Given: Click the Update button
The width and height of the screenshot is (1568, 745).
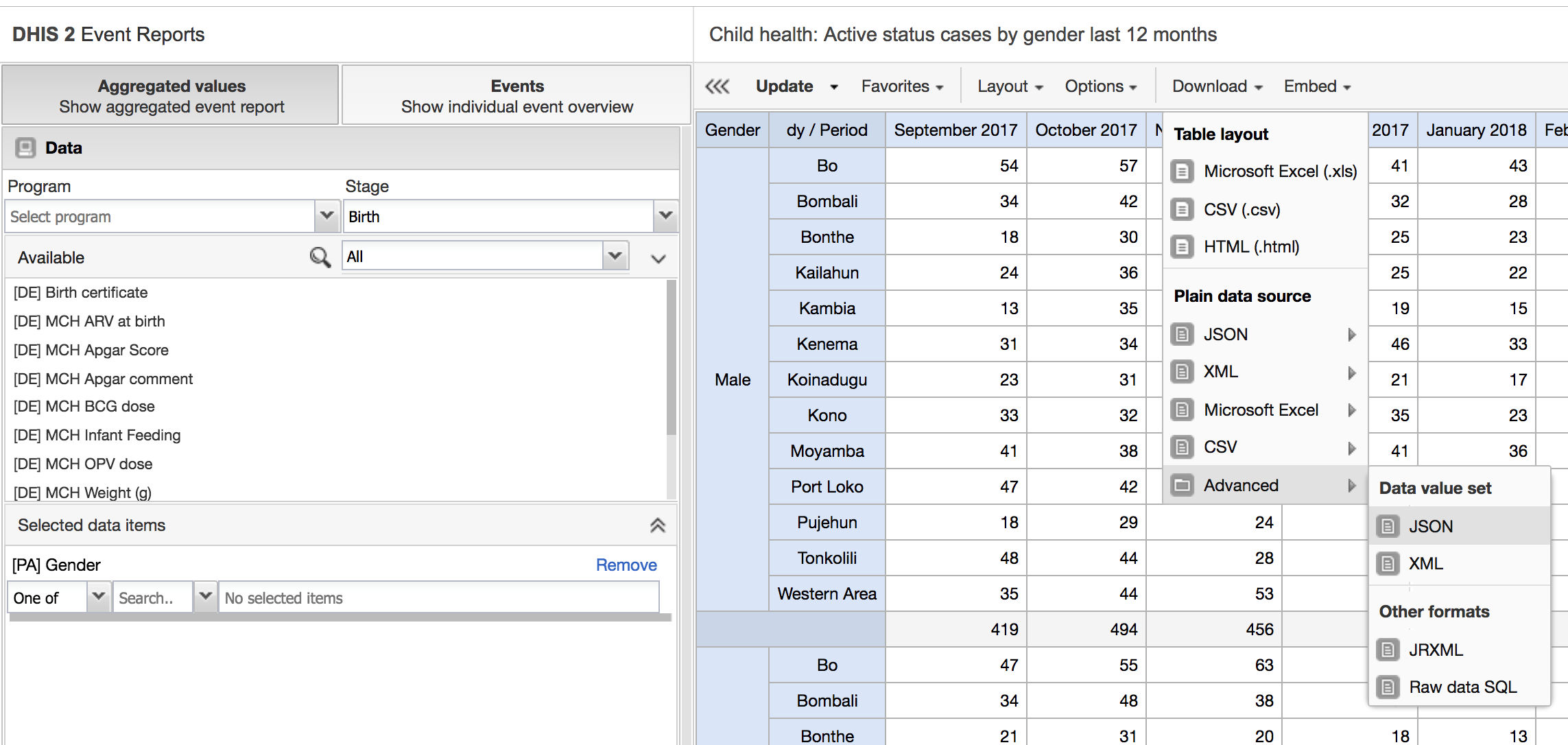Looking at the screenshot, I should click(x=784, y=86).
